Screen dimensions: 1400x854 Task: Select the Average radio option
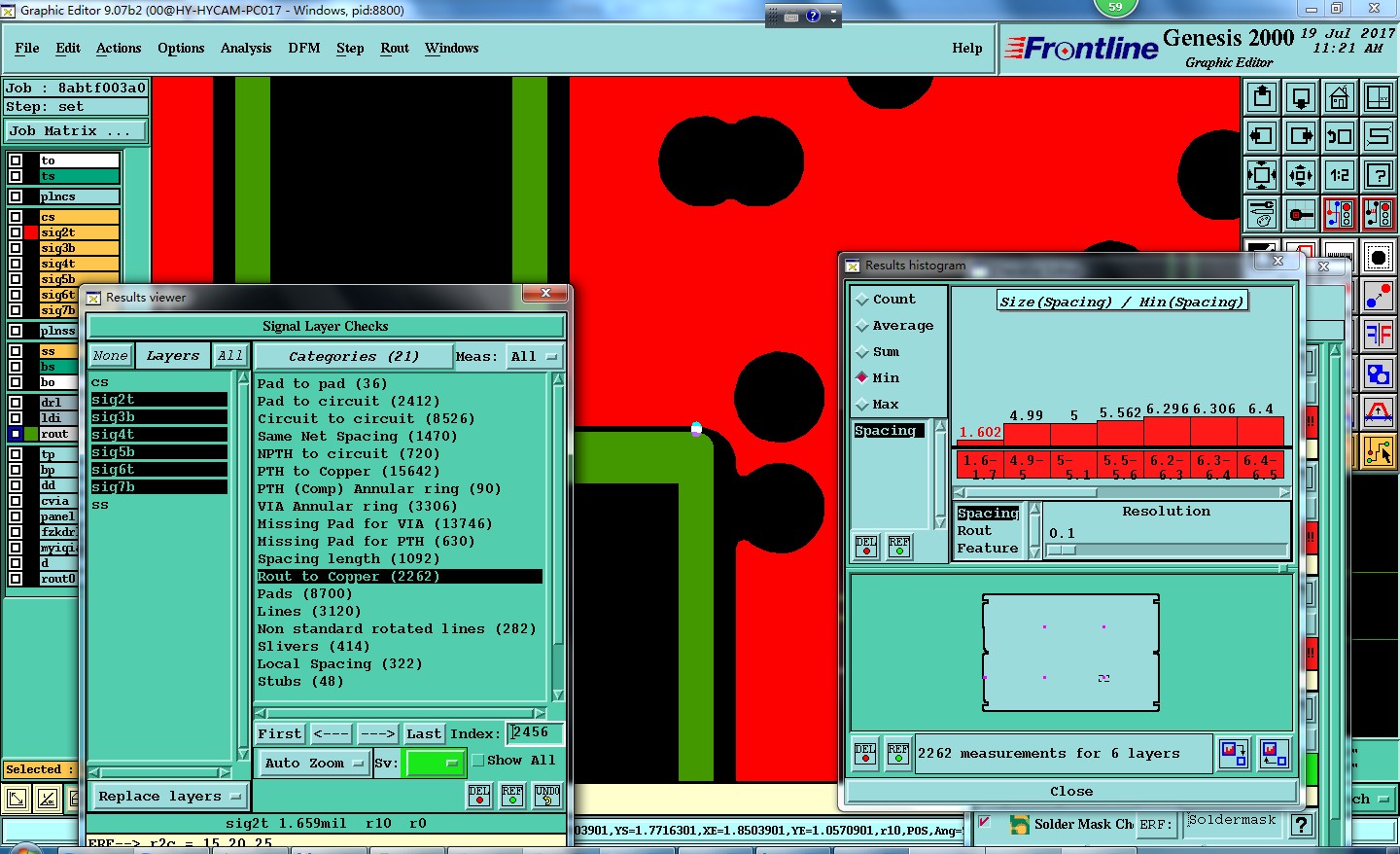[x=861, y=326]
